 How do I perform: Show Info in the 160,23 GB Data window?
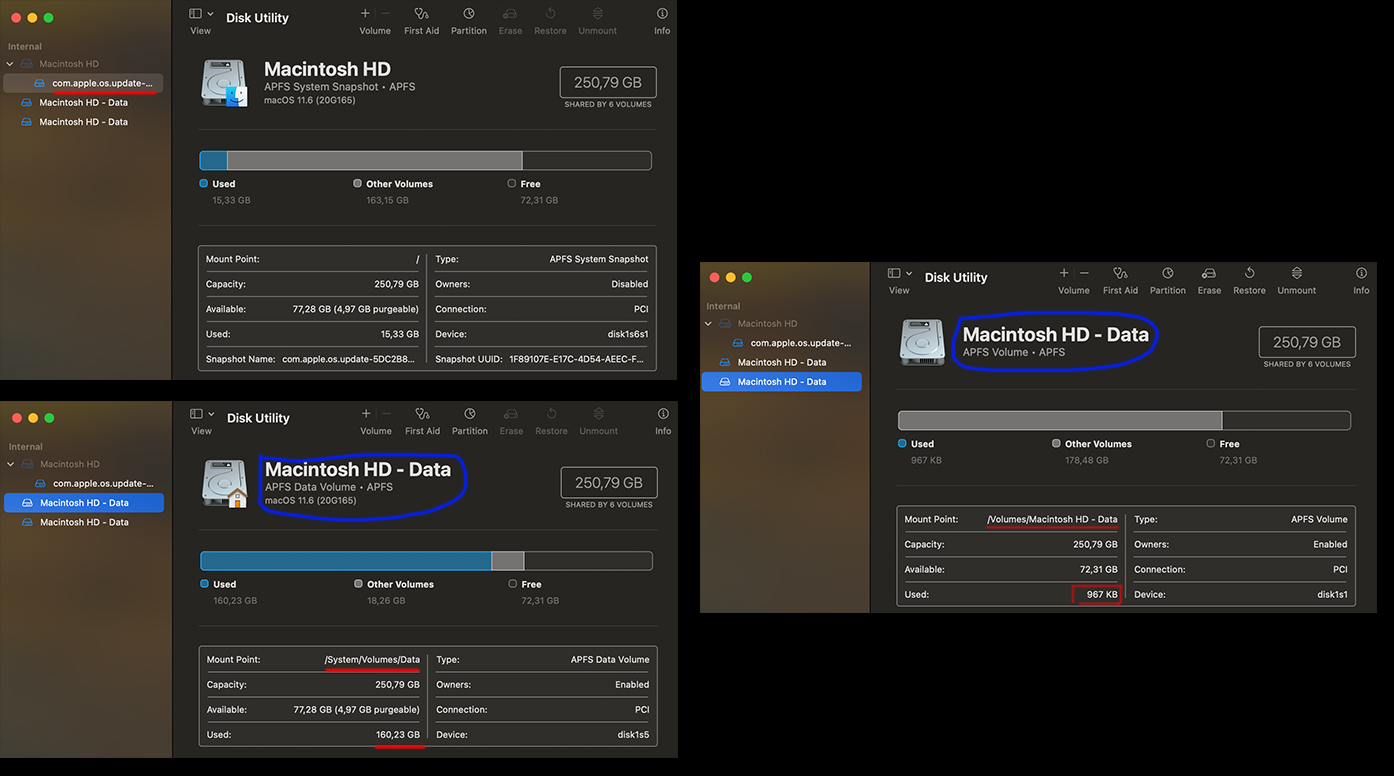click(663, 414)
